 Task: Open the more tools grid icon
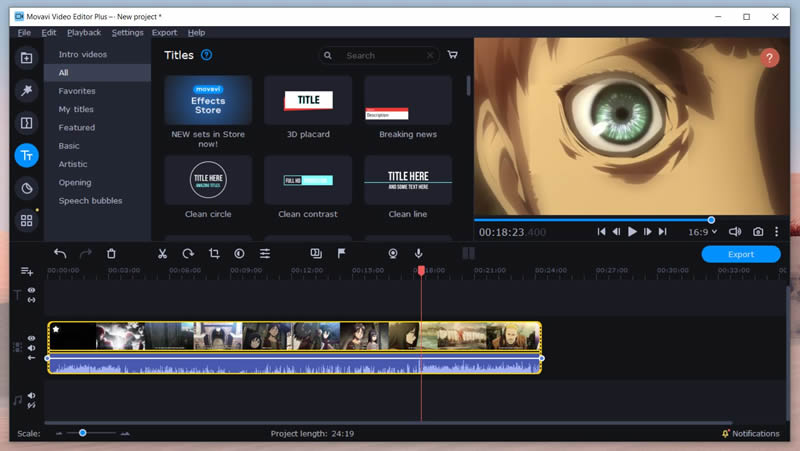[27, 220]
